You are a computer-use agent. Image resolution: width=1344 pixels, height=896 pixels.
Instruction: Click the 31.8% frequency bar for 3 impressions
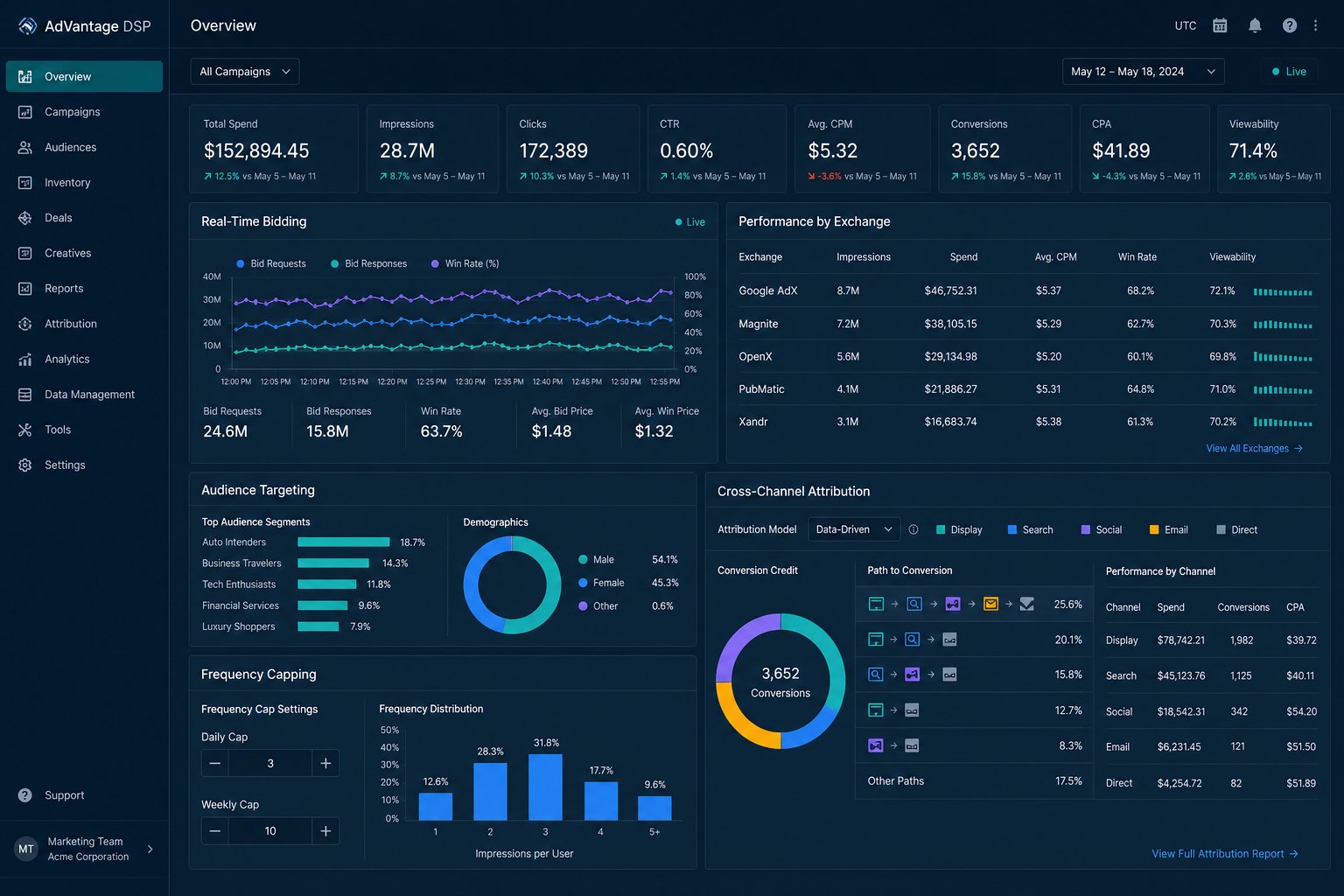545,787
